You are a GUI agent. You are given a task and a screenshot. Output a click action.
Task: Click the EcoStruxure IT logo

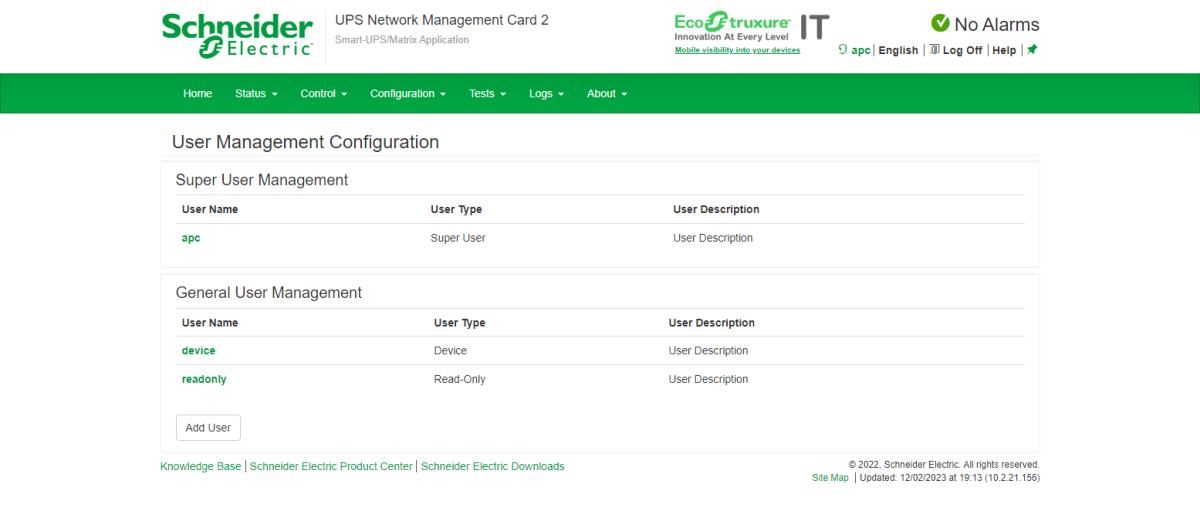click(752, 27)
